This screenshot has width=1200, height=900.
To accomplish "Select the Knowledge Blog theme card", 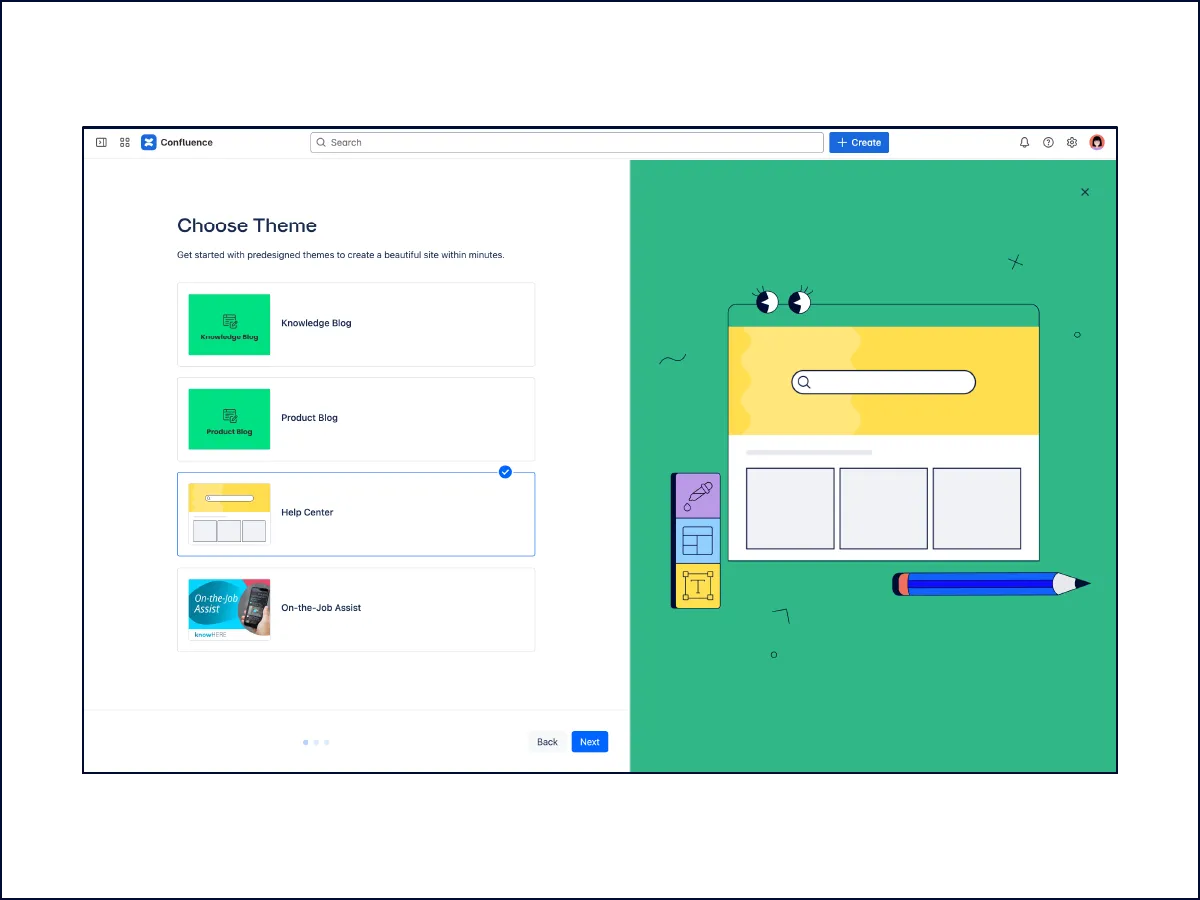I will coord(356,324).
